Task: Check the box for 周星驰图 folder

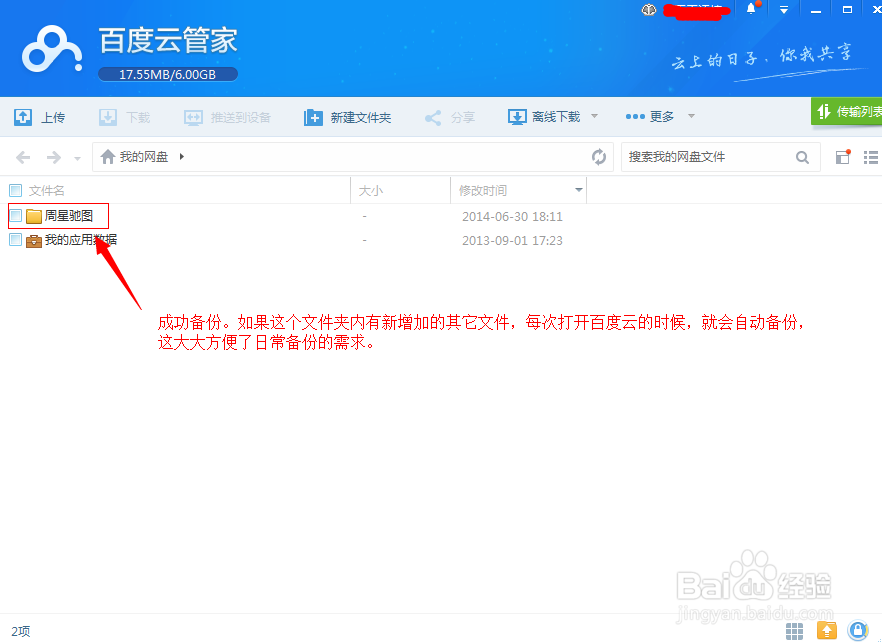Action: [x=16, y=215]
